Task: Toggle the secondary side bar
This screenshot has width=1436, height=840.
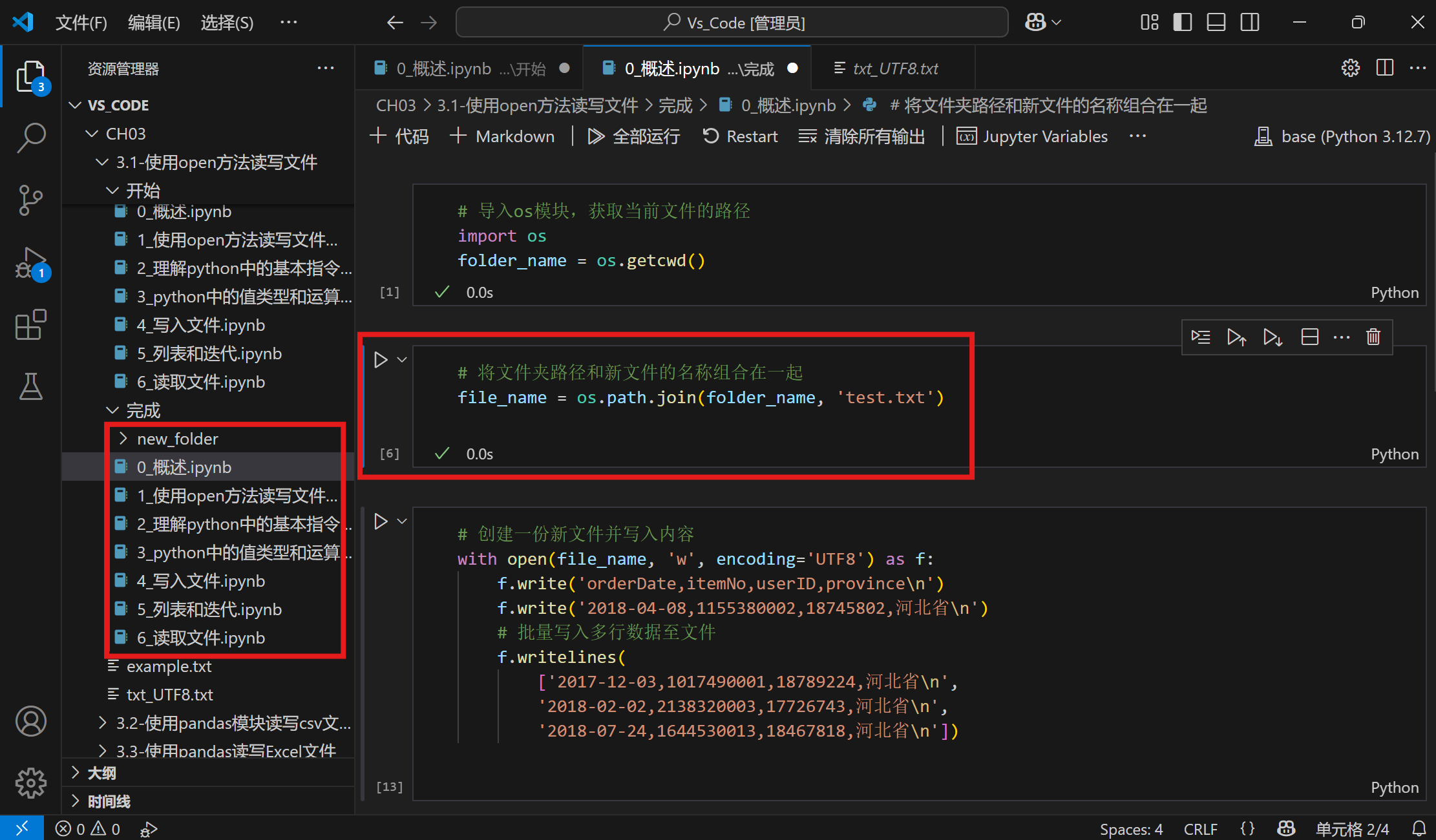Action: click(1250, 23)
